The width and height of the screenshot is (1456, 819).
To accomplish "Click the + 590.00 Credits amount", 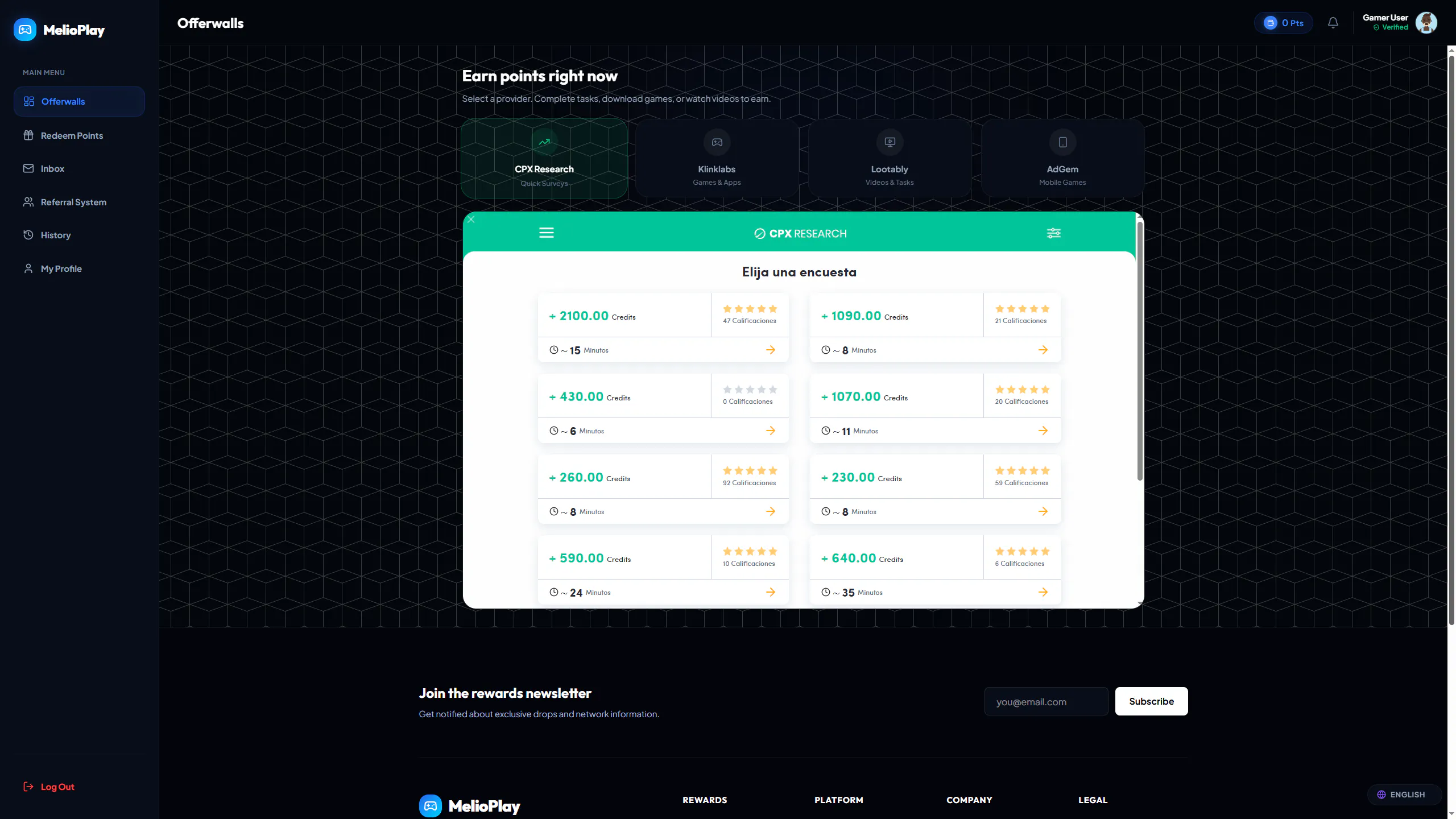I will 590,559.
